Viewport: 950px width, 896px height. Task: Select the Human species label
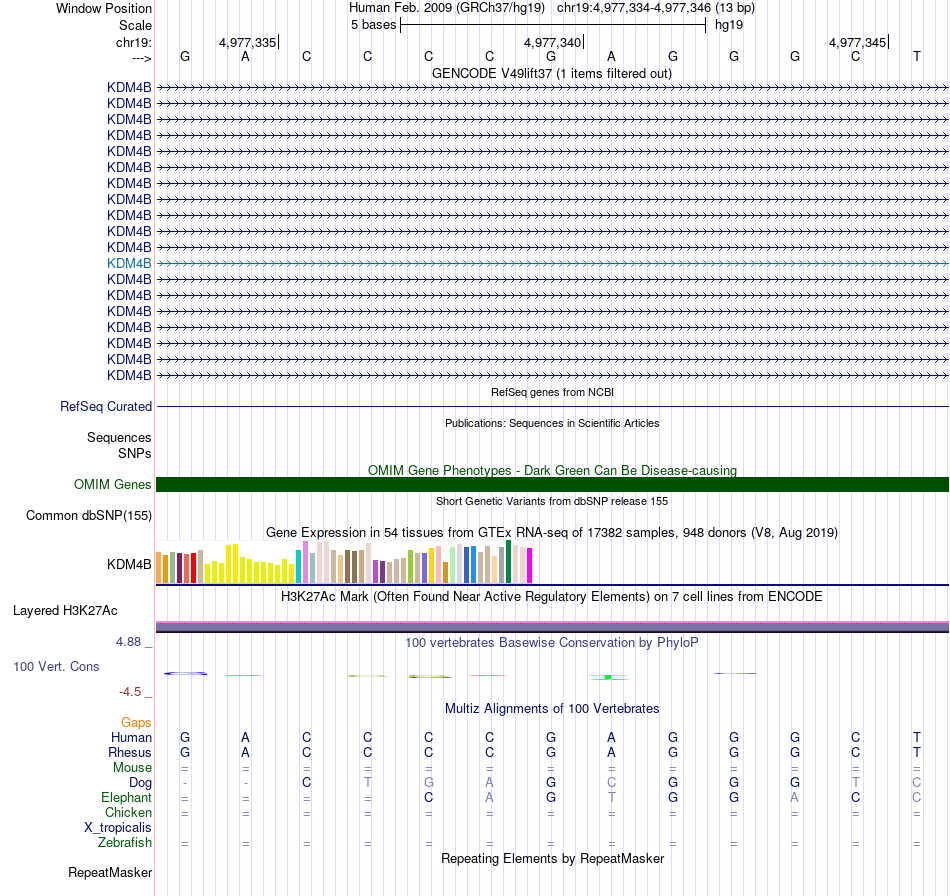(131, 737)
